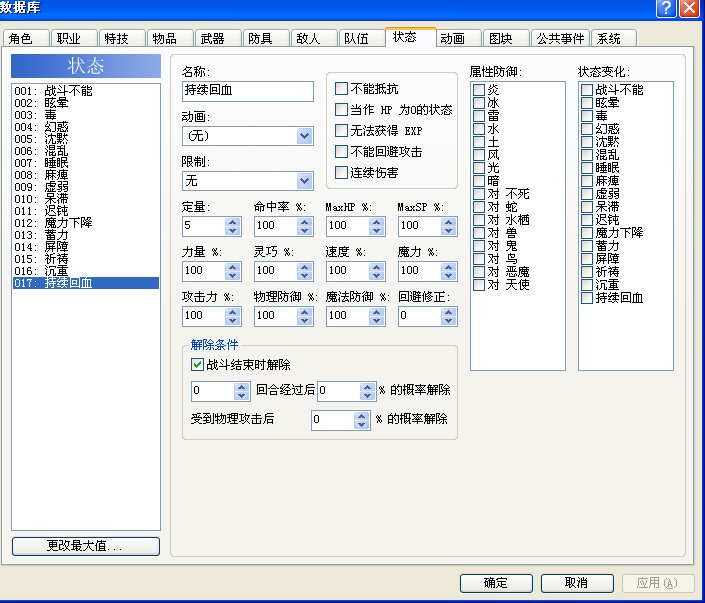Check 毒 in 状态变化 list
This screenshot has width=705, height=603.
pos(587,116)
